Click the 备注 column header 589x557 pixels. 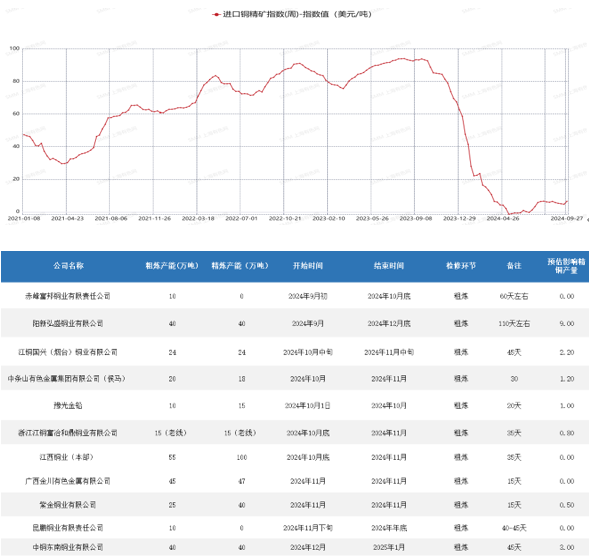[514, 266]
